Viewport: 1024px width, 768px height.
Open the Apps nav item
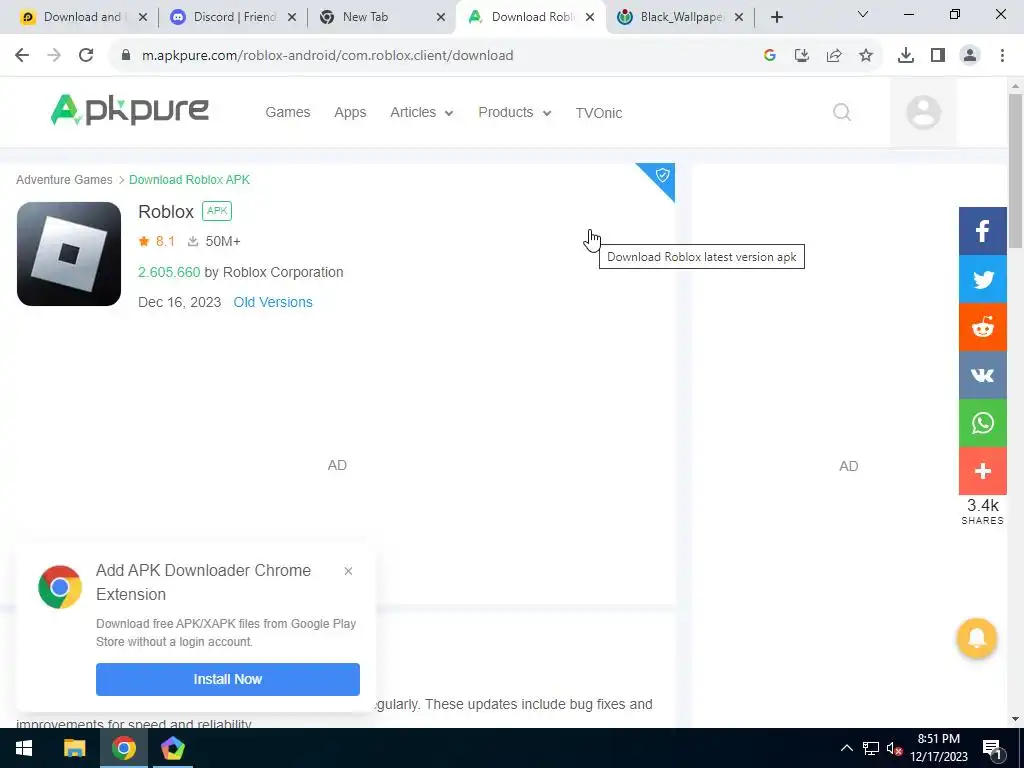[x=350, y=112]
